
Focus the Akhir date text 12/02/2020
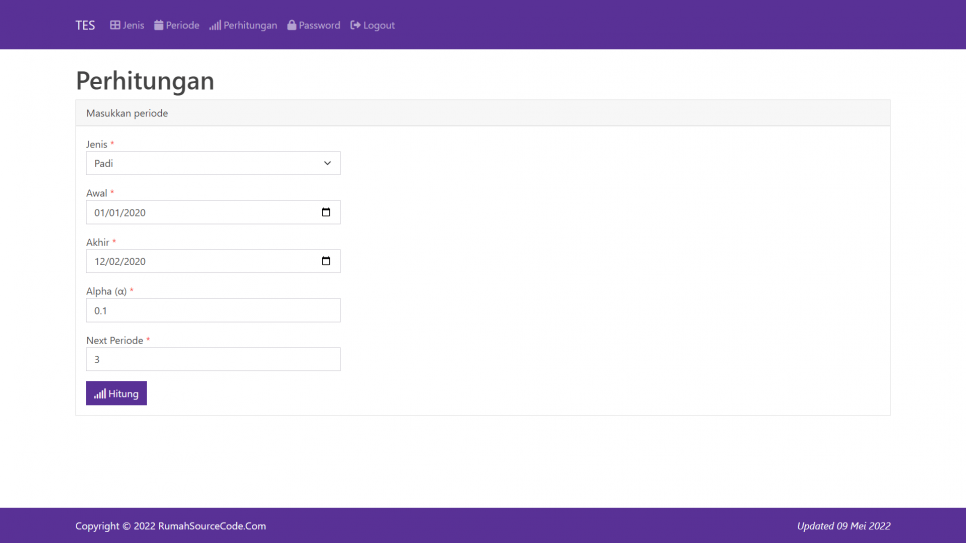pyautogui.click(x=120, y=262)
